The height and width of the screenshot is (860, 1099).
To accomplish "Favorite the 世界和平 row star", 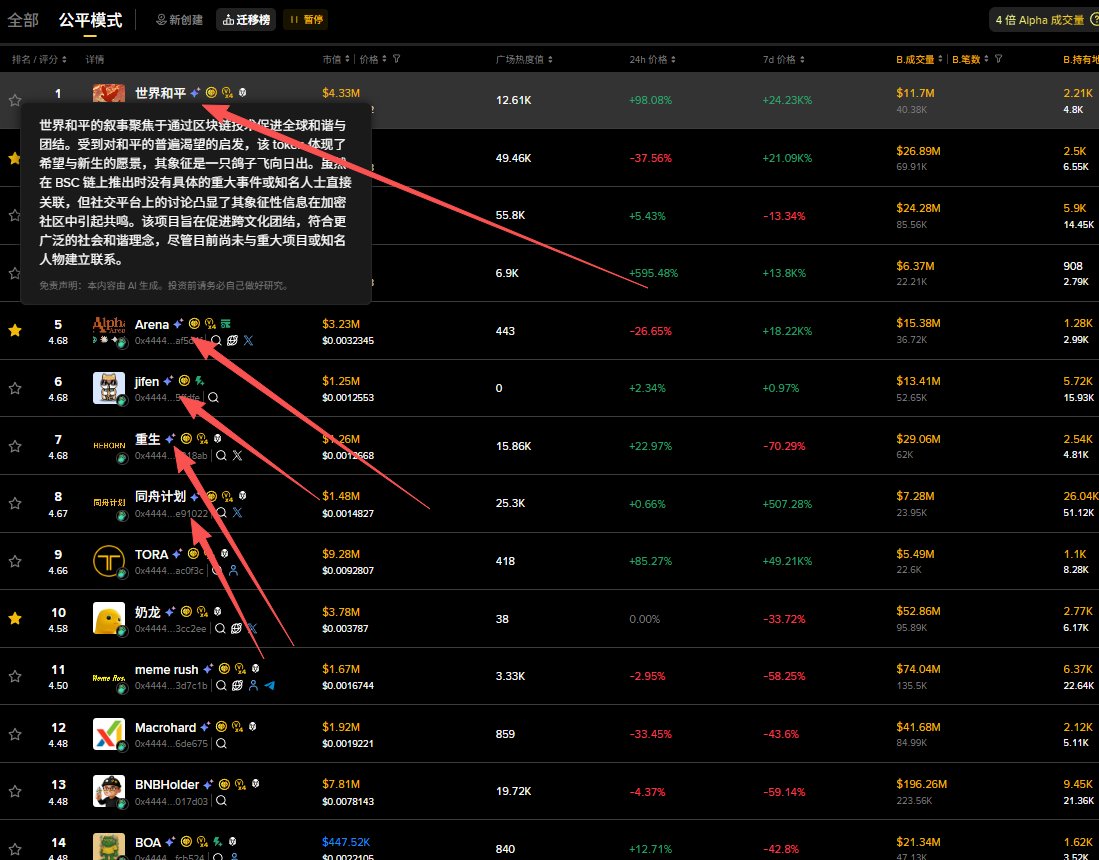I will click(15, 100).
